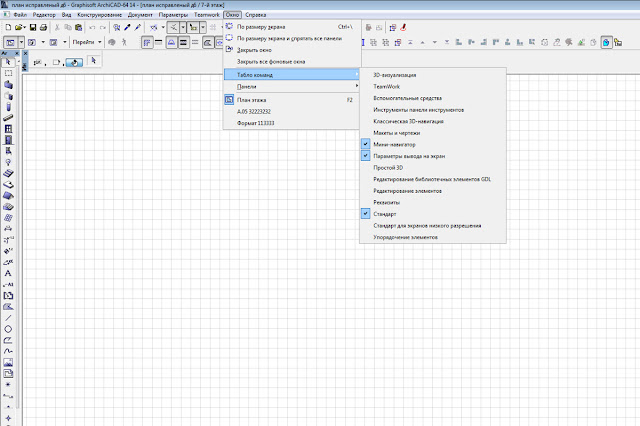Viewport: 640px width, 426px height.
Task: Open dropdown arrow beside the cursor snap button
Action: [x=203, y=27]
